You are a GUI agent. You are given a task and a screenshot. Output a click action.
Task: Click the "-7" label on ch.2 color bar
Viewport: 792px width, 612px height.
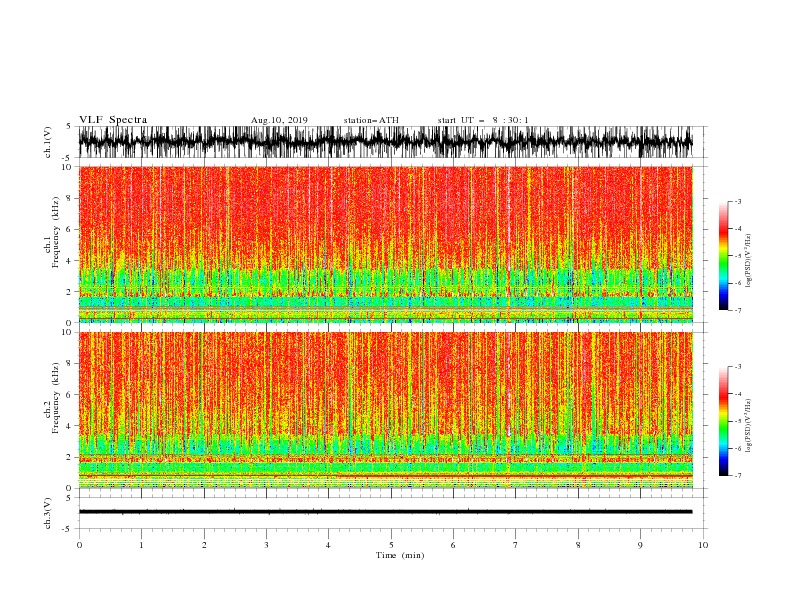(737, 475)
